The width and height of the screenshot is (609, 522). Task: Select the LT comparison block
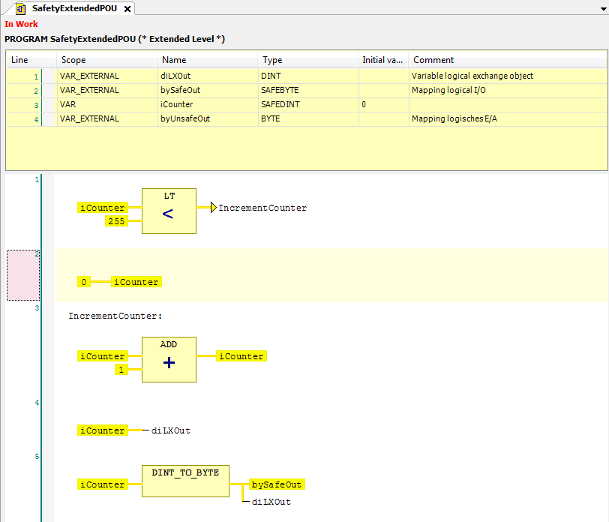pyautogui.click(x=169, y=210)
